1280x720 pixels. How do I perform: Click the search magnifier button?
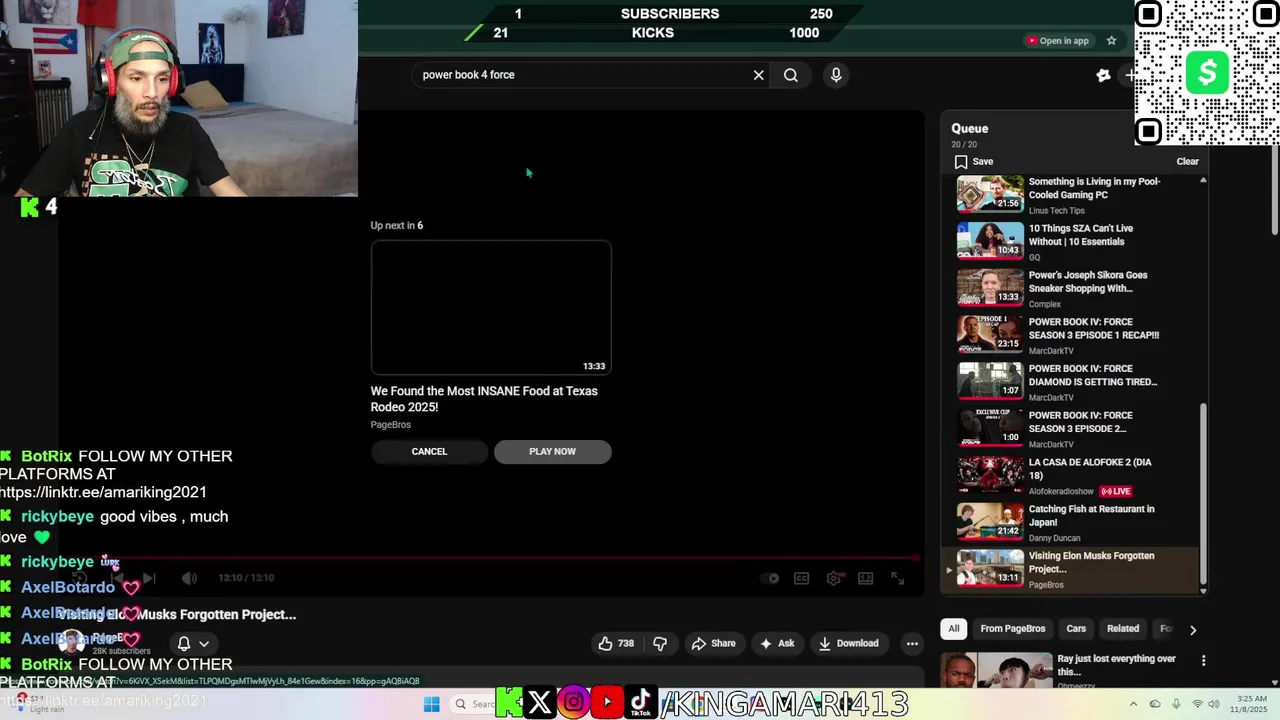click(x=791, y=75)
